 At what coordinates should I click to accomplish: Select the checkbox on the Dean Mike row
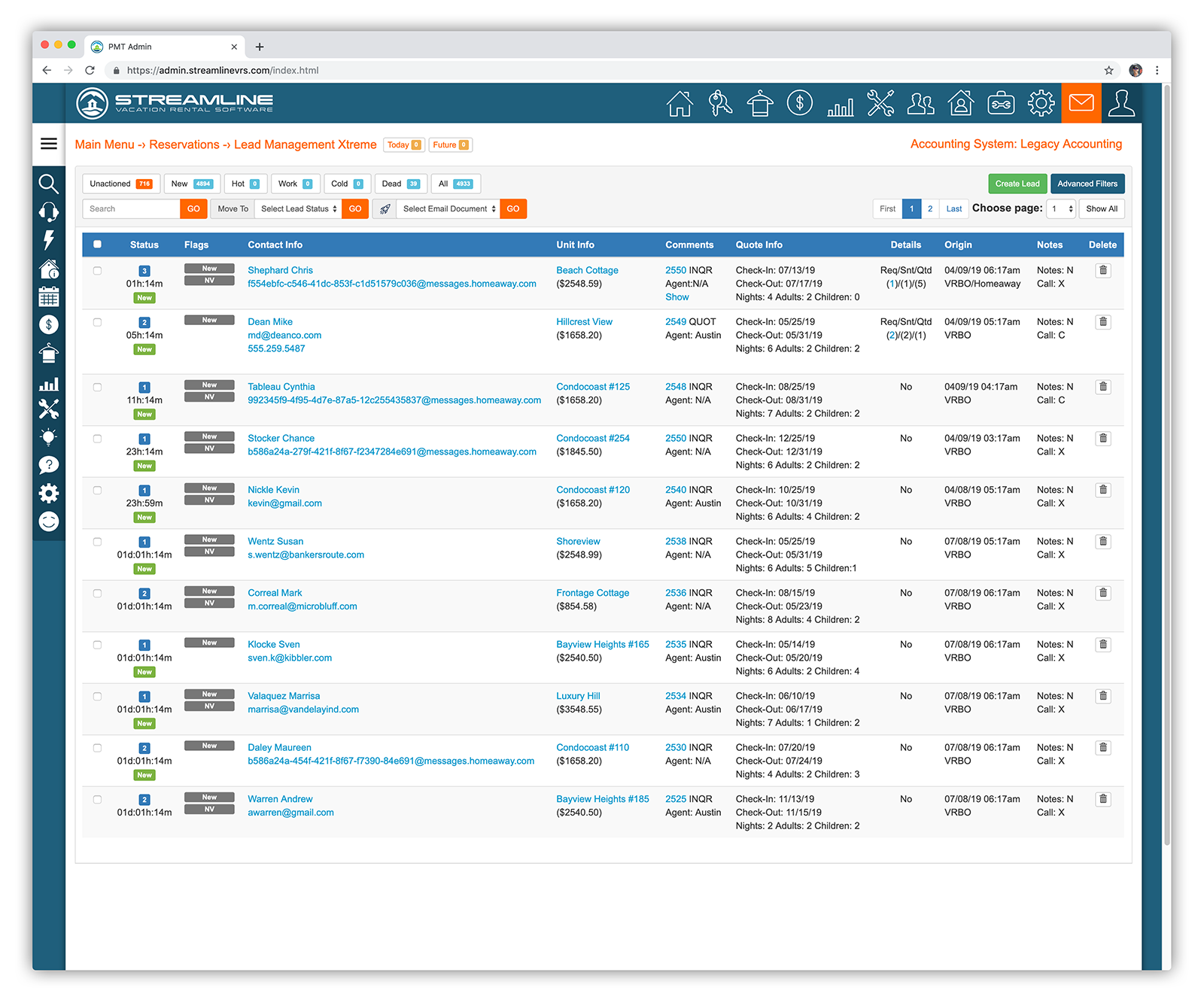point(97,322)
